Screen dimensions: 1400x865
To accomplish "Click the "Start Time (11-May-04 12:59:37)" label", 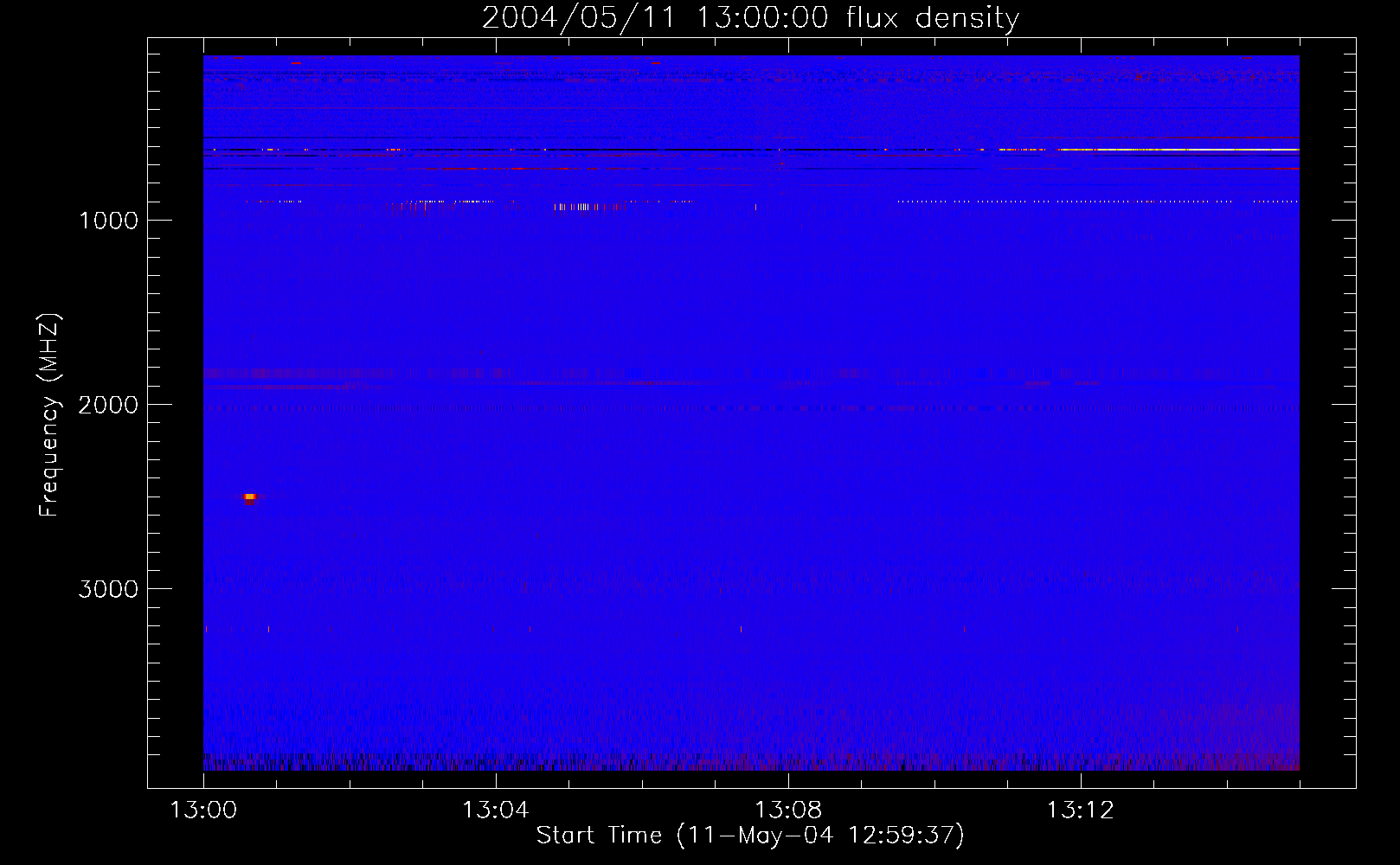I will click(x=750, y=836).
